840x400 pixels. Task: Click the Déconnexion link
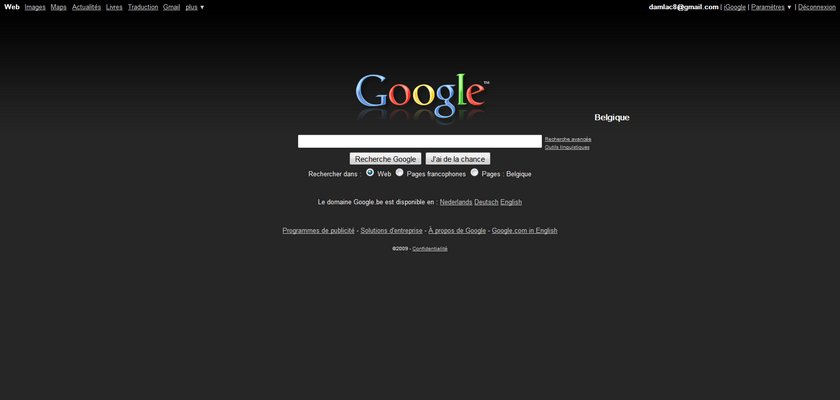[816, 7]
